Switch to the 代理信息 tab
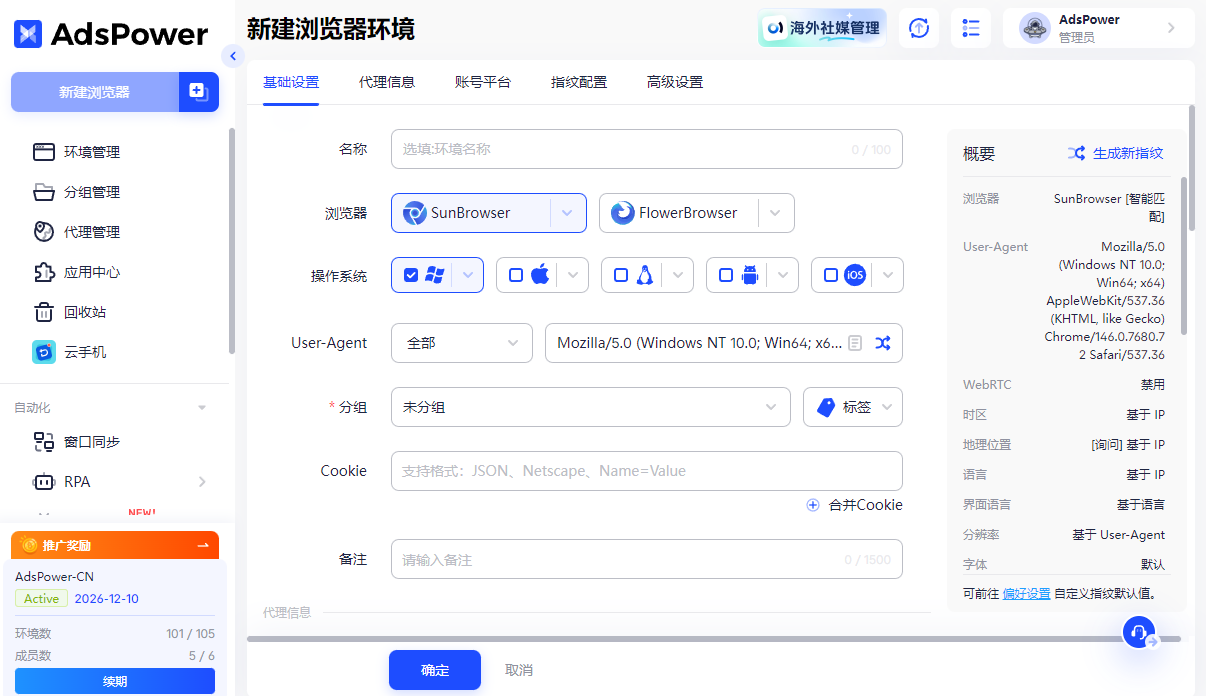This screenshot has width=1206, height=696. 387,82
